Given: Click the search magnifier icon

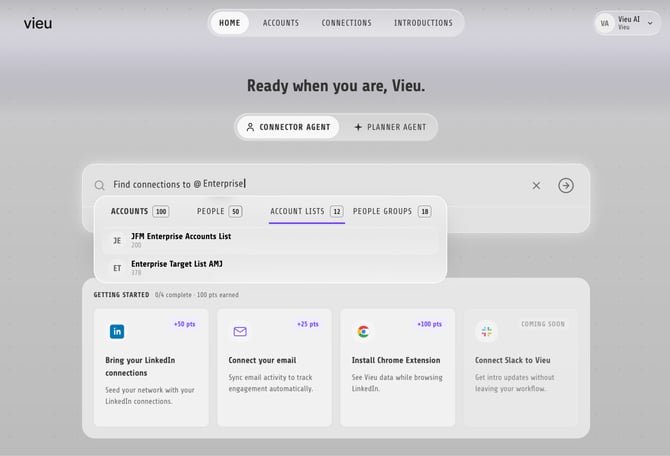Looking at the screenshot, I should pyautogui.click(x=99, y=185).
